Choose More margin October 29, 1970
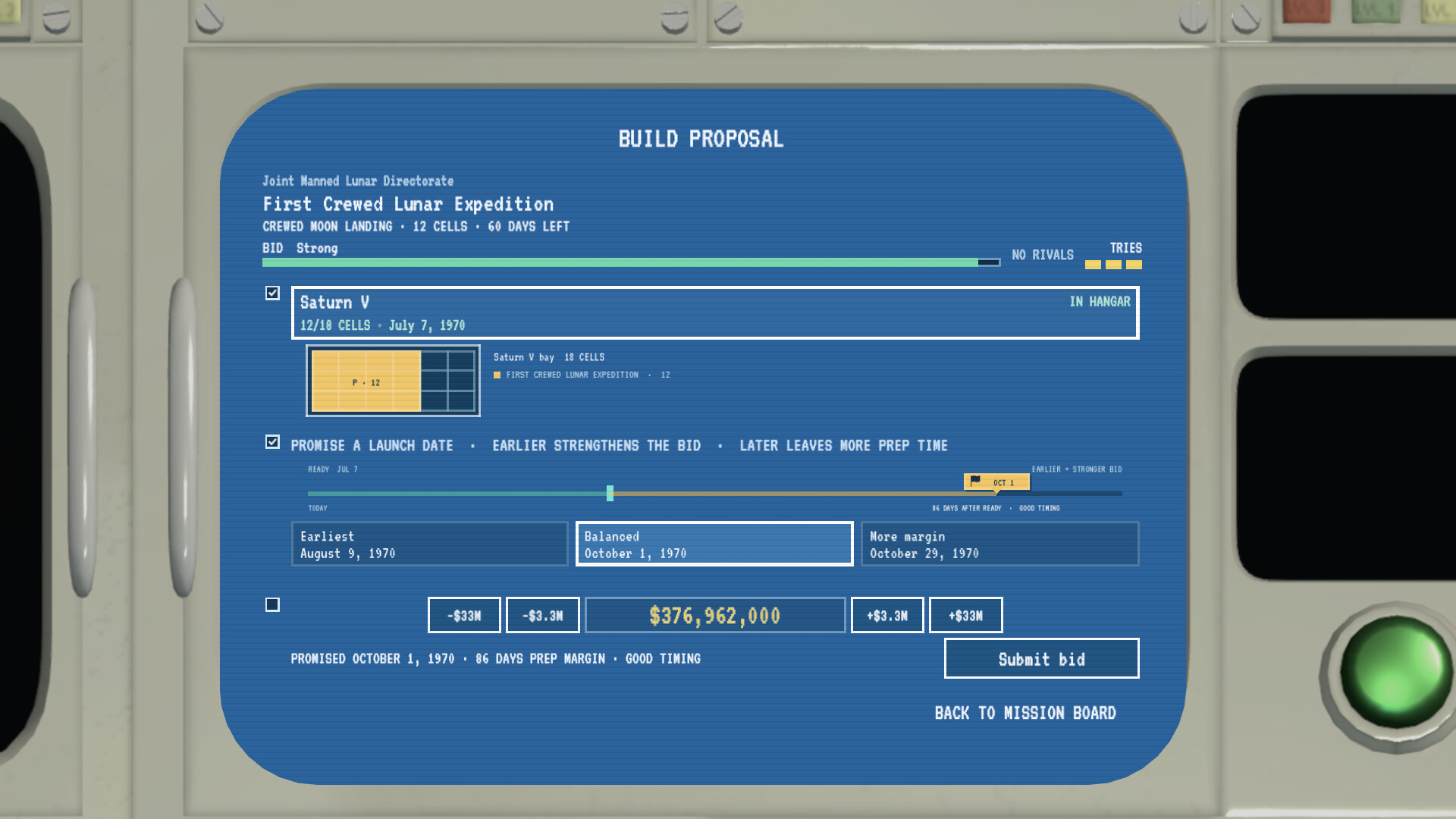Image resolution: width=1456 pixels, height=819 pixels. 999,544
